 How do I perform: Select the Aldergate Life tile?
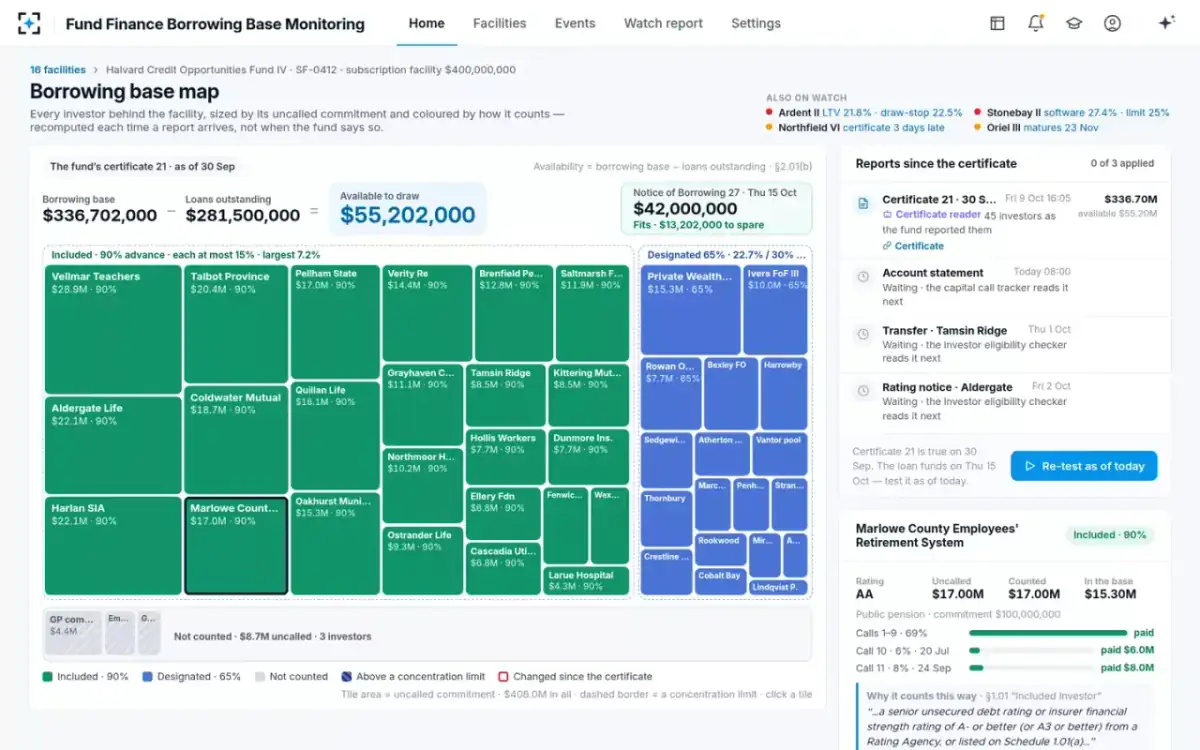tap(112, 444)
